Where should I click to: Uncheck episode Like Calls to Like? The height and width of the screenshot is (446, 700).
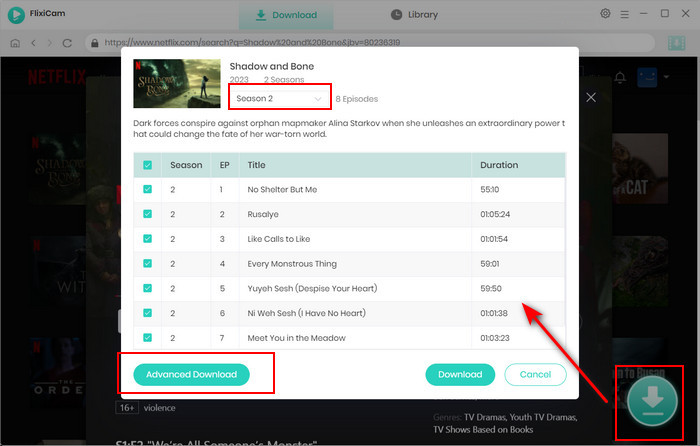[147, 239]
